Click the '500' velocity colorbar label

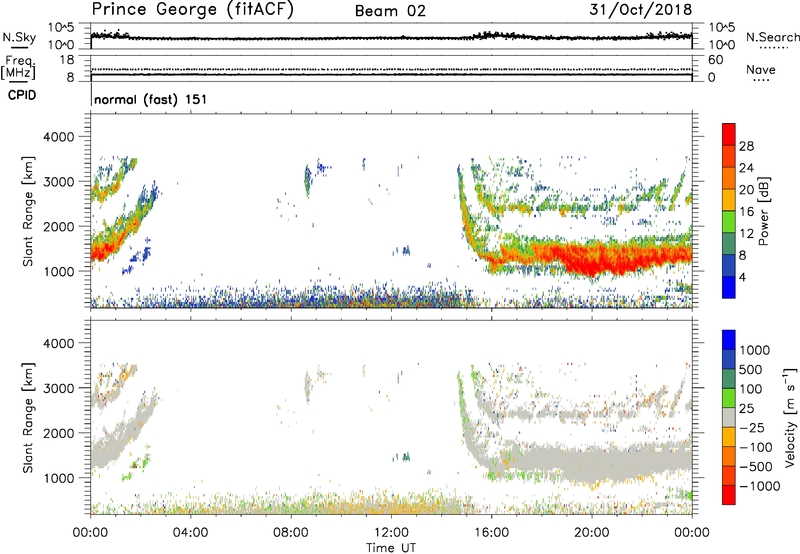pos(751,370)
